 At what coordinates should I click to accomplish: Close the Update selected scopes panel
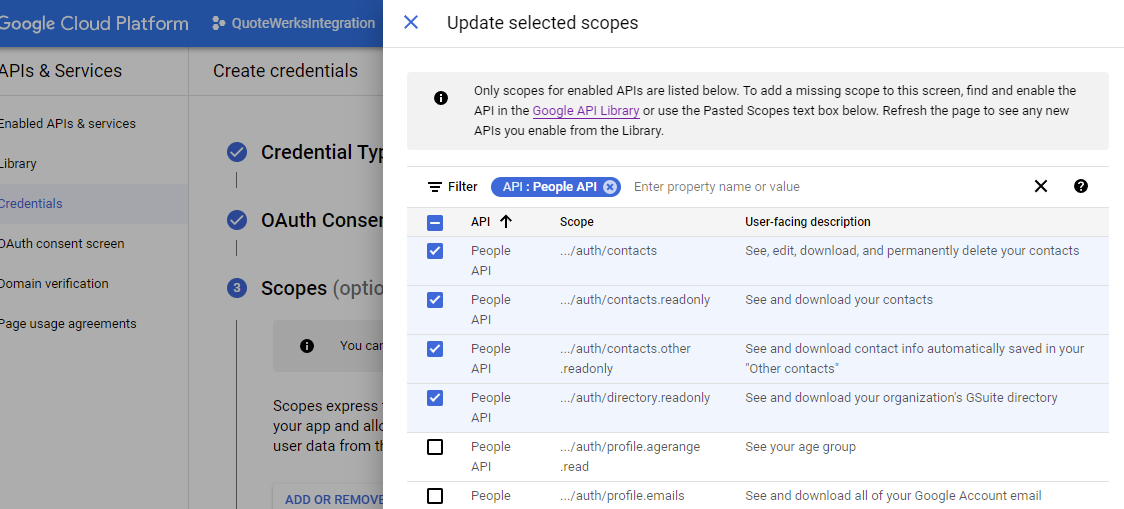coord(411,22)
